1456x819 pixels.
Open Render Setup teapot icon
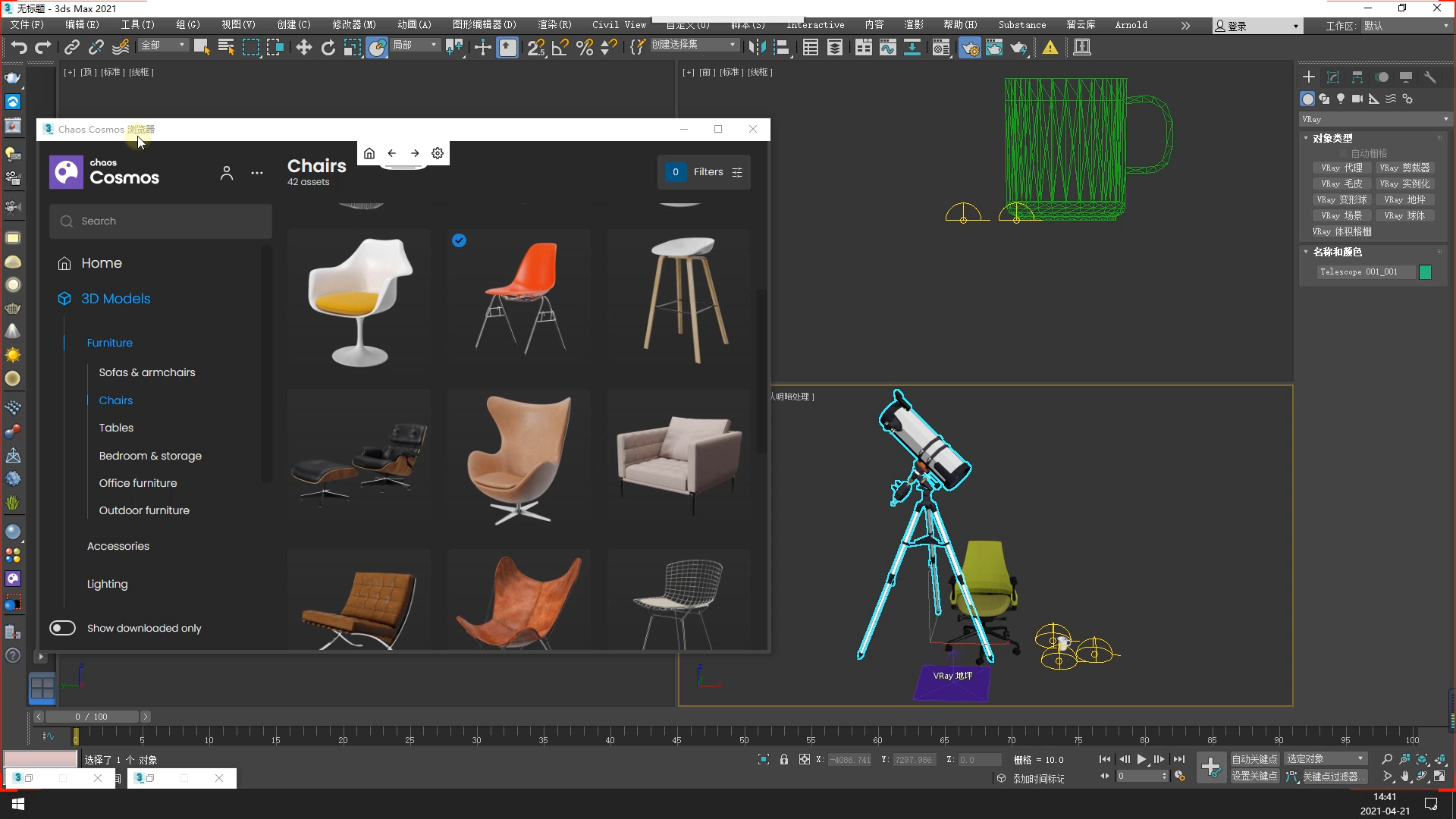pyautogui.click(x=969, y=48)
